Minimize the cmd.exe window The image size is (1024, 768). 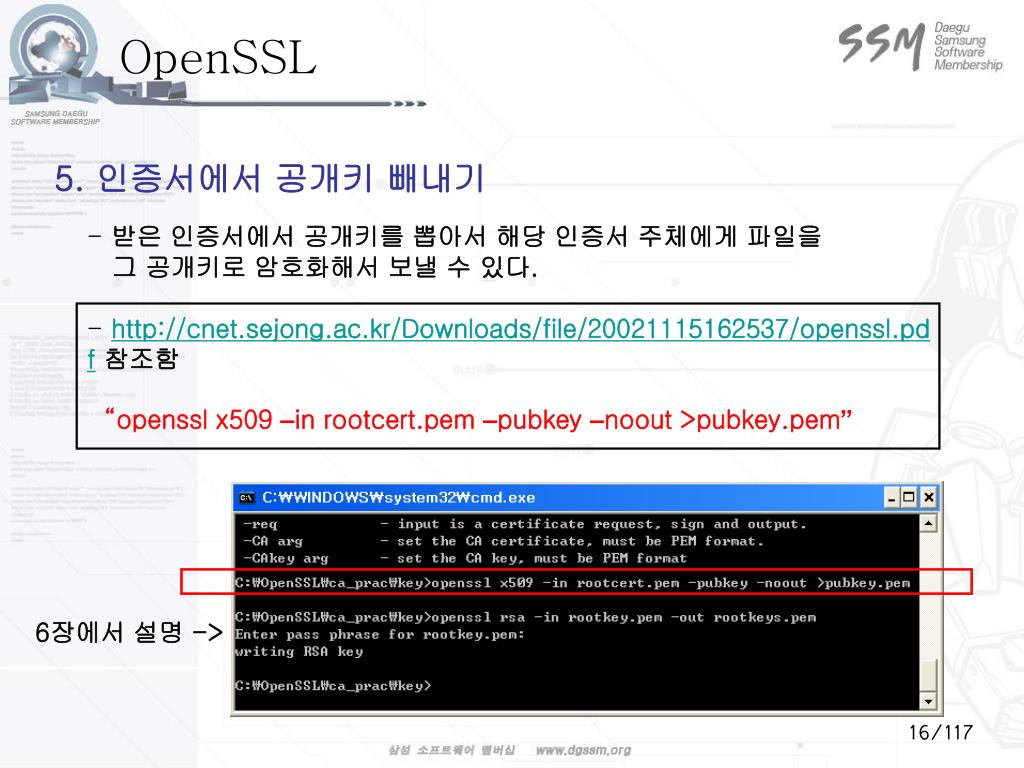point(892,498)
